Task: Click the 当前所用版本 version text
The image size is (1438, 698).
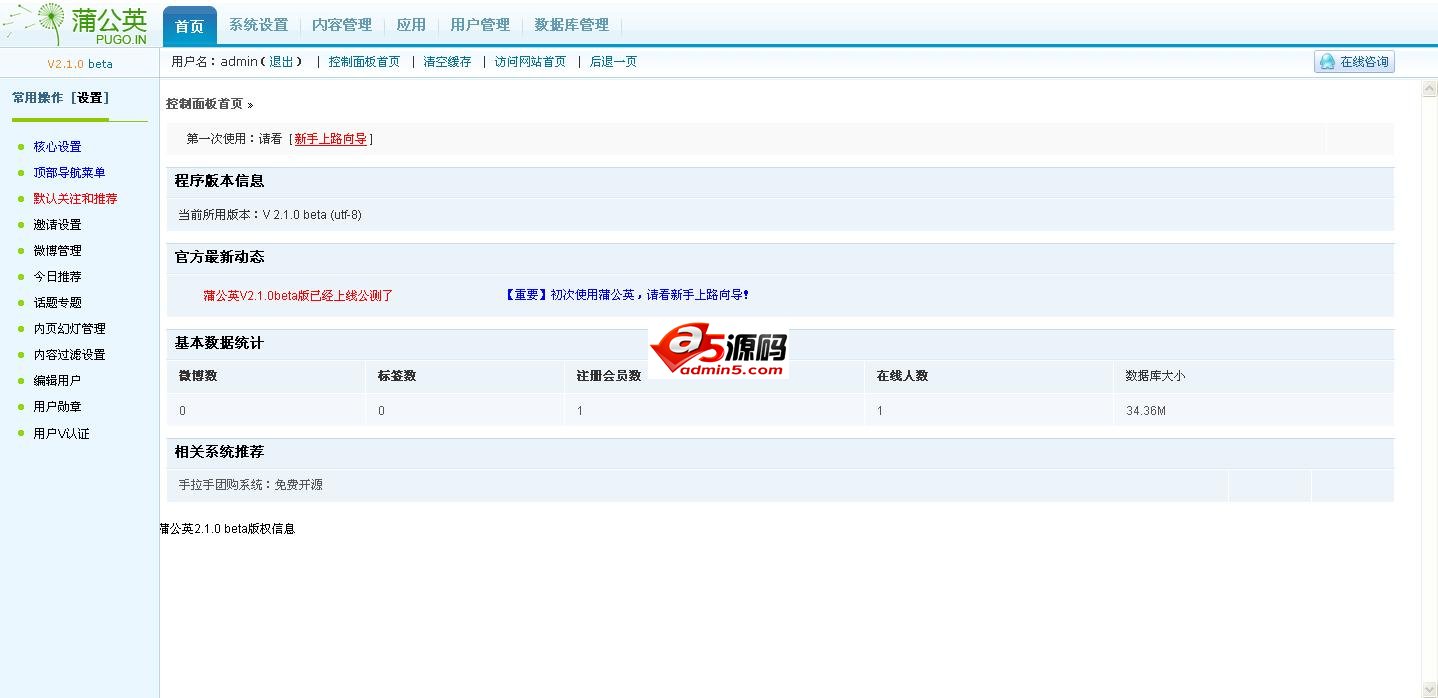Action: 270,215
